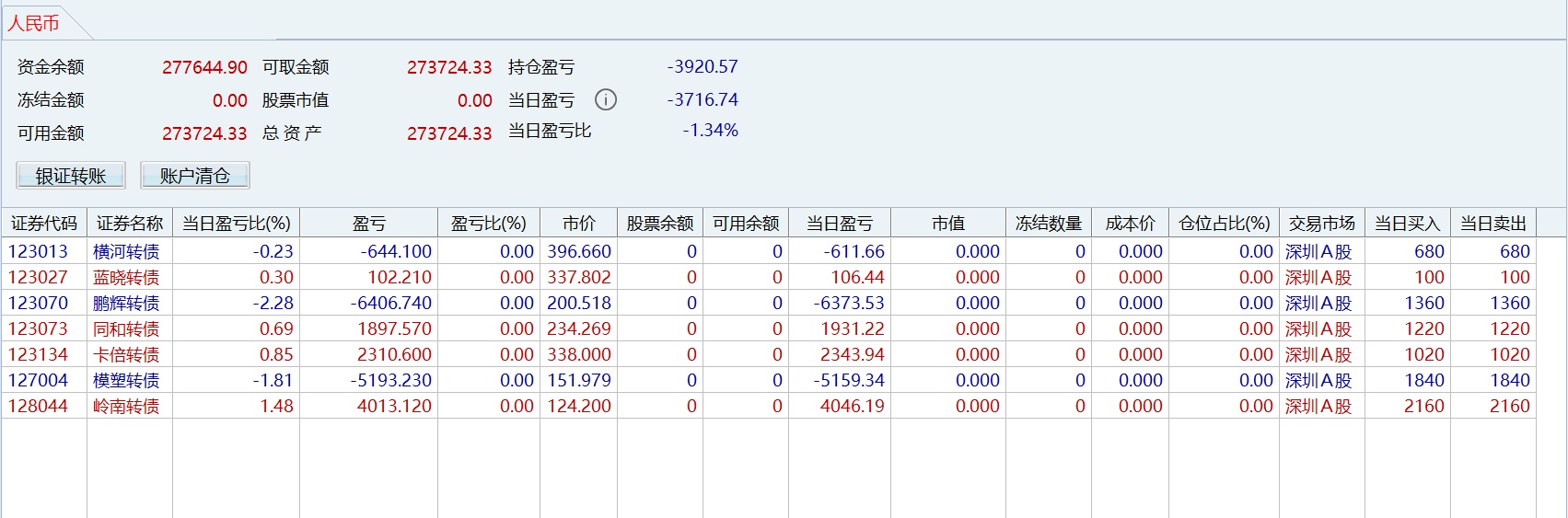This screenshot has height=518, width=1568.
Task: Sort by 当日买入 column header
Action: (x=1408, y=224)
